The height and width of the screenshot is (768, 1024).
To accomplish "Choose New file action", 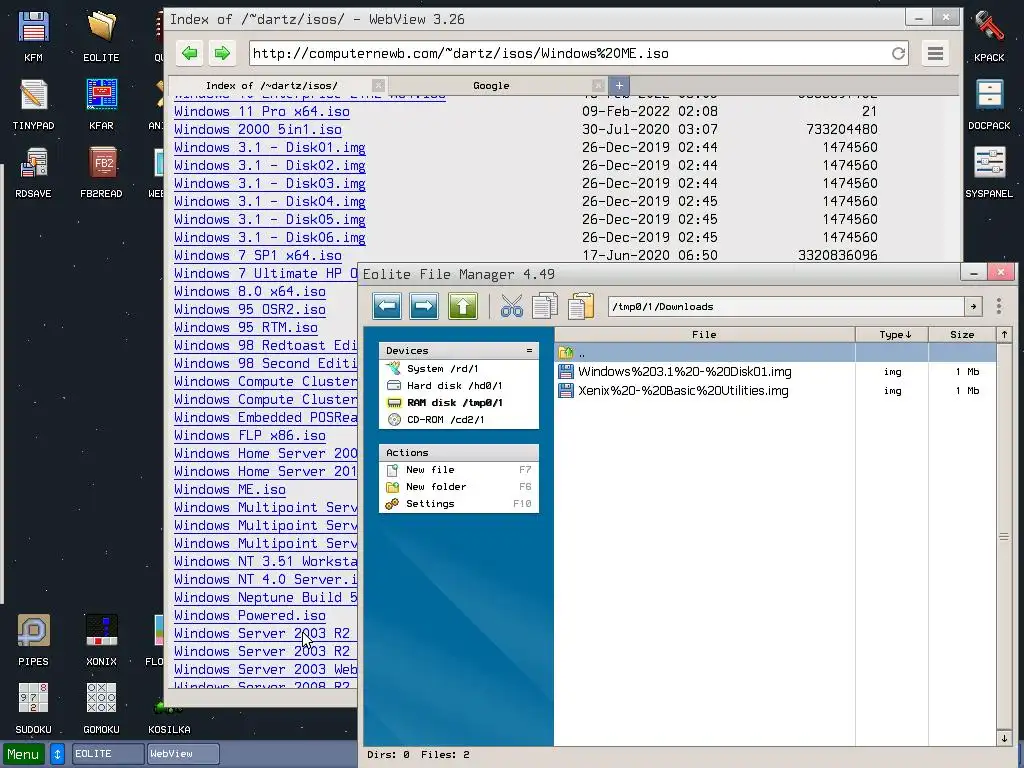I will (x=458, y=470).
